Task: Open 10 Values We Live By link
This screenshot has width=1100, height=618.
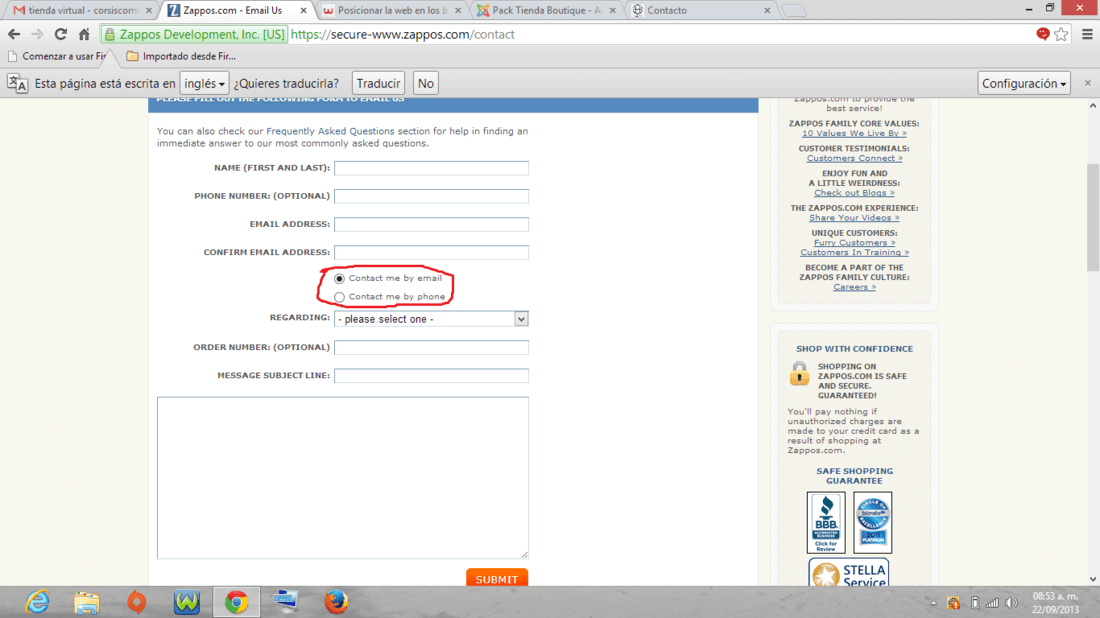Action: (x=854, y=133)
